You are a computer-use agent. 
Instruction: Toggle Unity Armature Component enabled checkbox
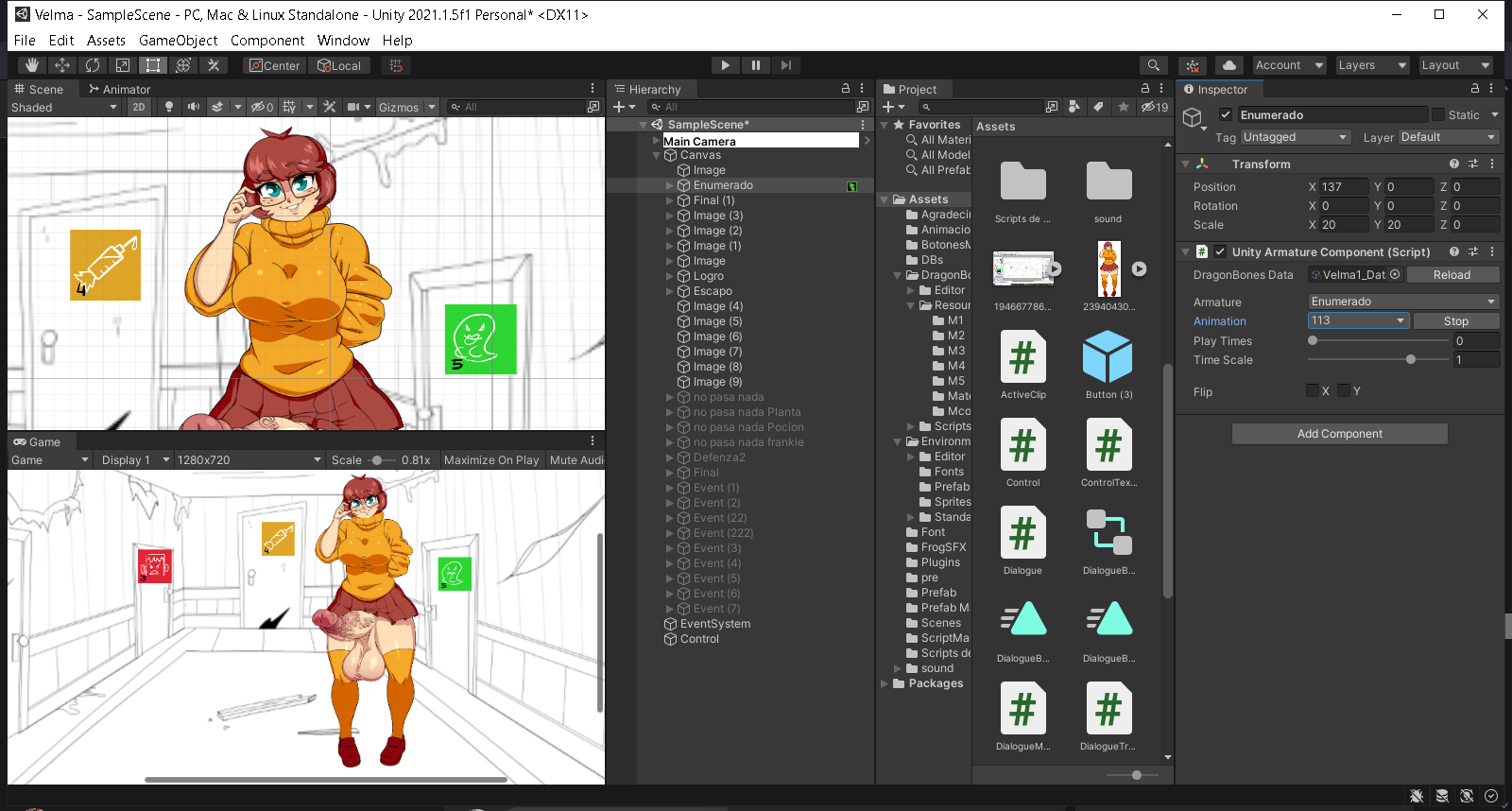1220,251
